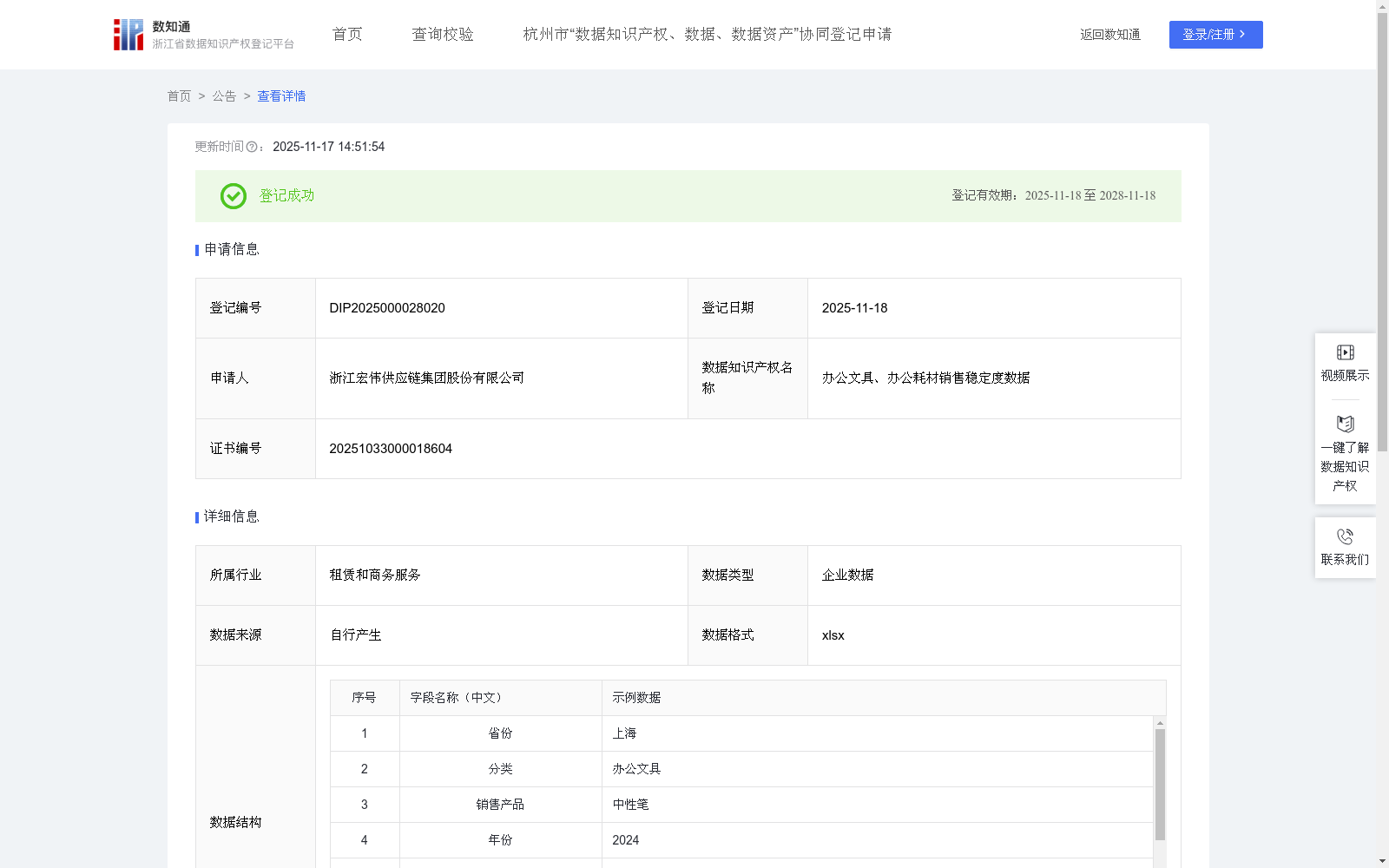This screenshot has height=868, width=1389.
Task: Open 联系我们 contact panel via phone icon
Action: [1345, 536]
